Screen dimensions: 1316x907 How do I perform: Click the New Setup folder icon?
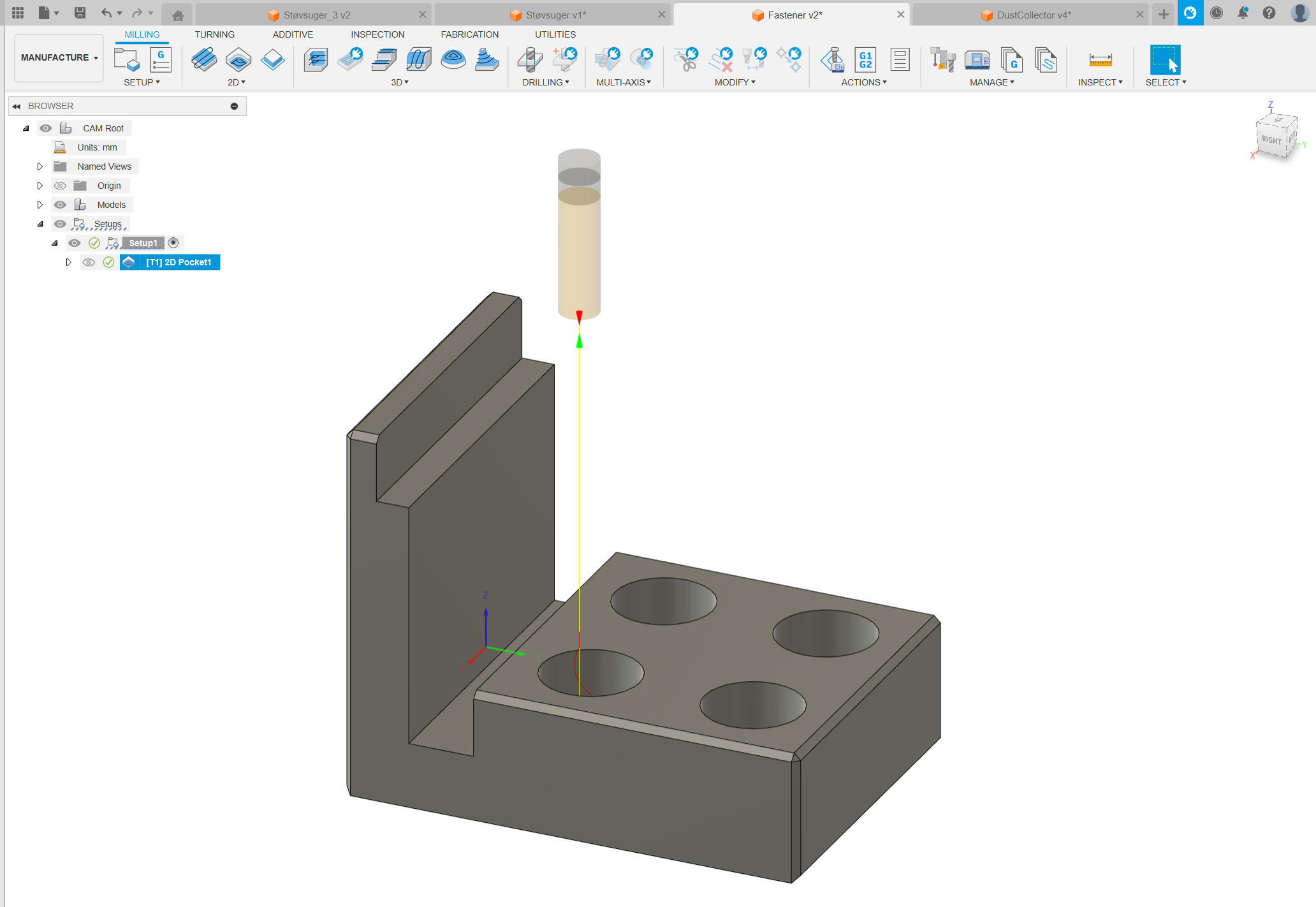coord(126,60)
